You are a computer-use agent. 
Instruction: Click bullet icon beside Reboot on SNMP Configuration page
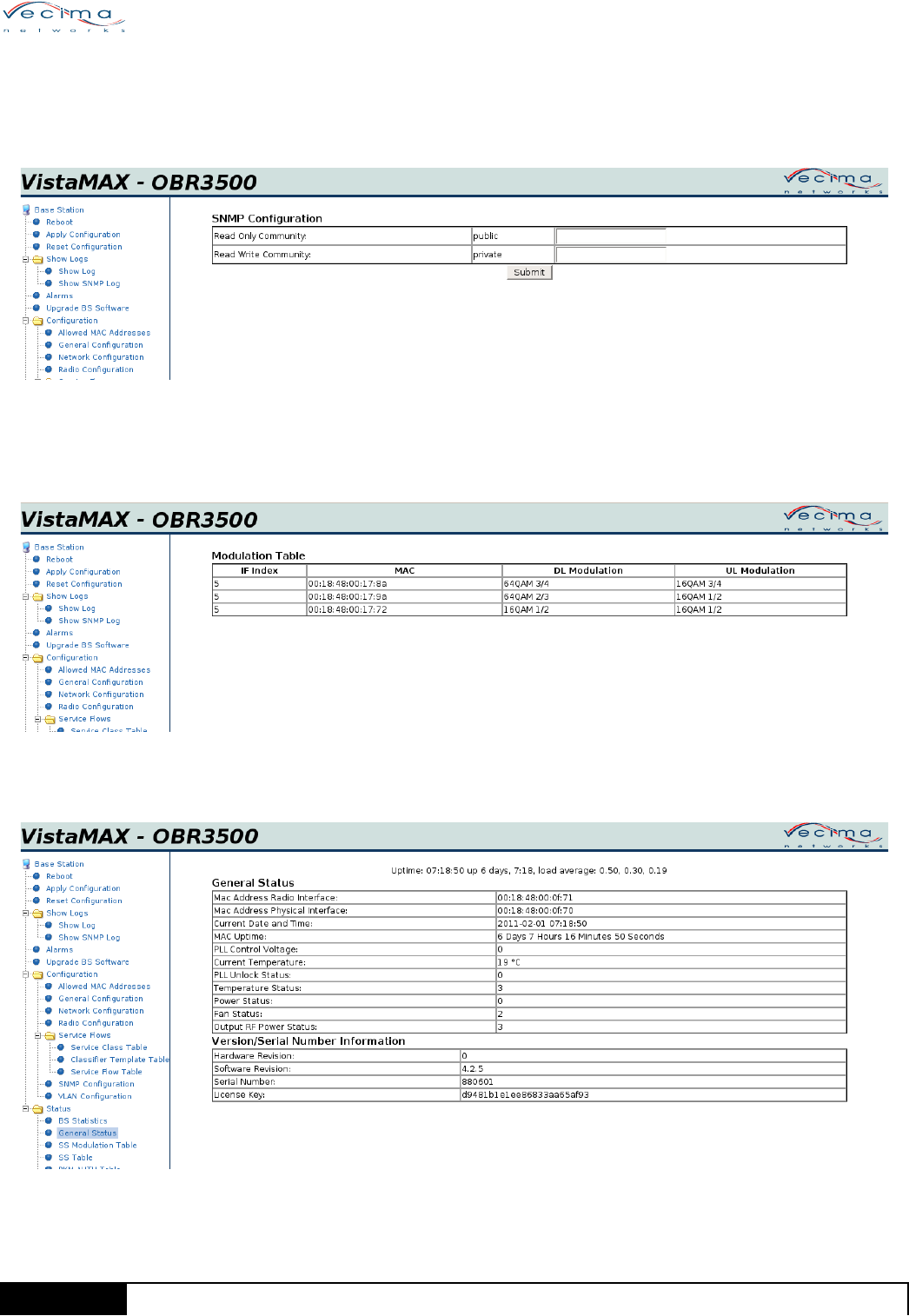[x=36, y=222]
